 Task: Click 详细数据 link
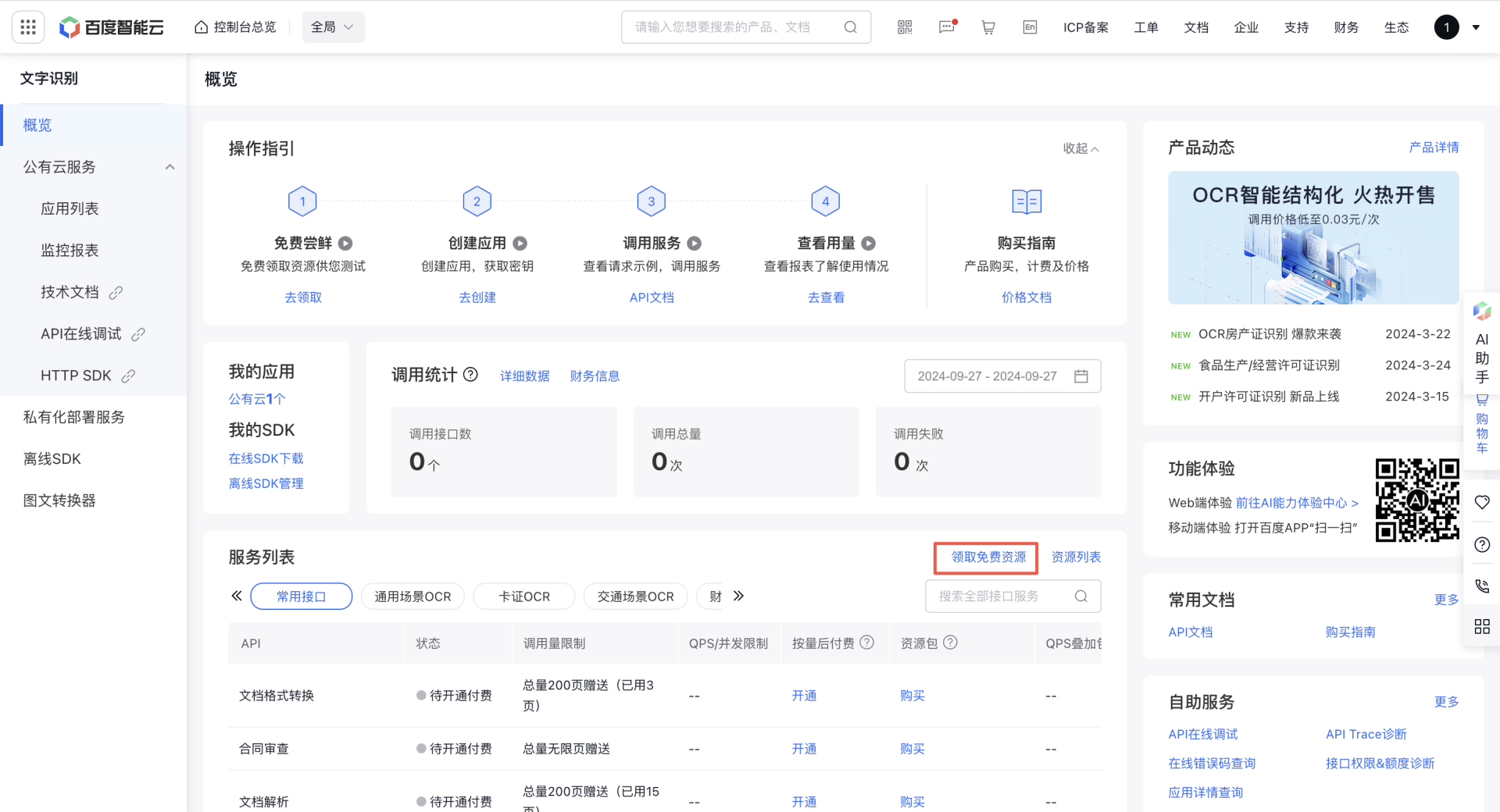[525, 376]
